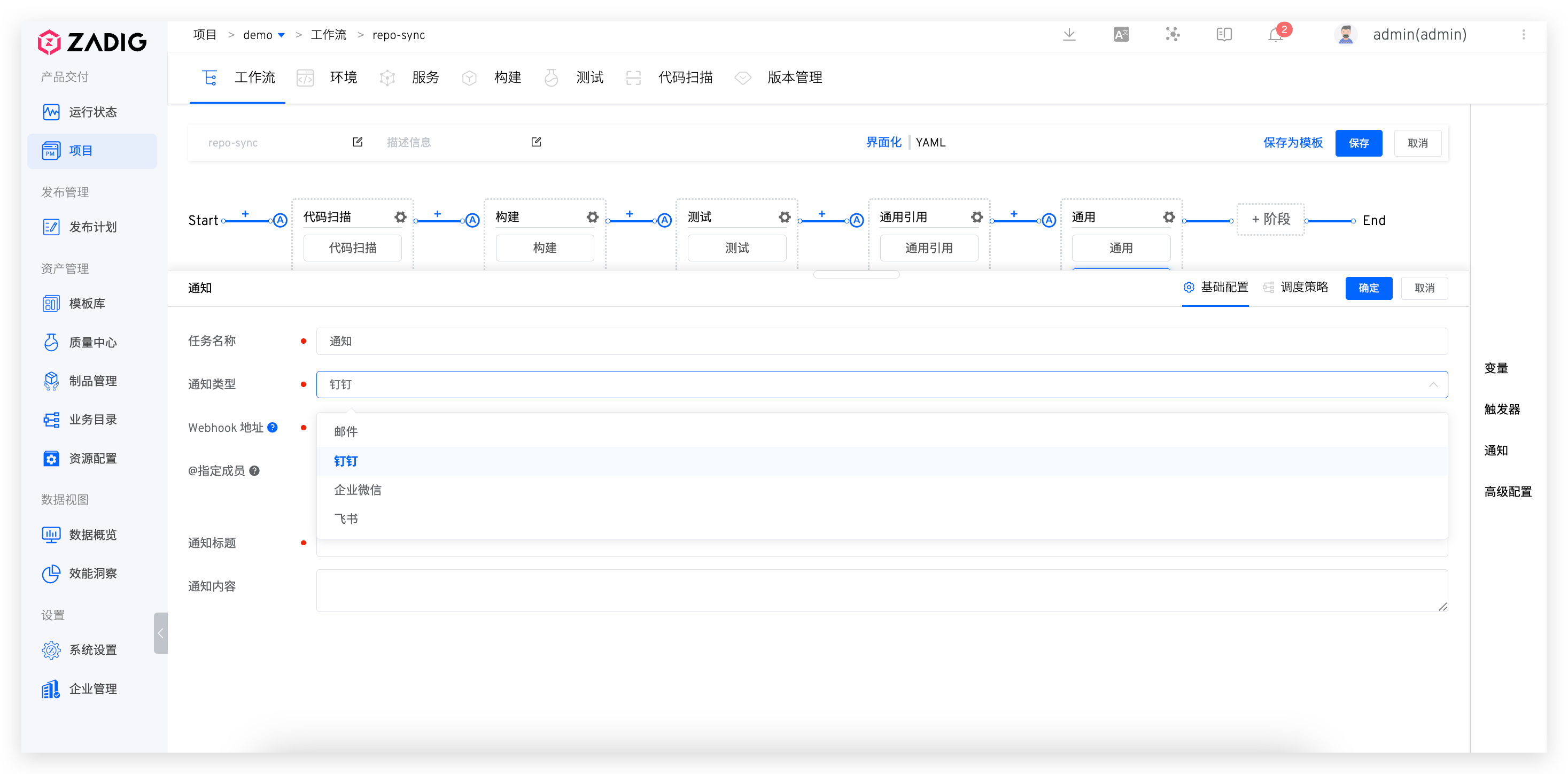
Task: Click the 通知内容 text area
Action: (881, 590)
